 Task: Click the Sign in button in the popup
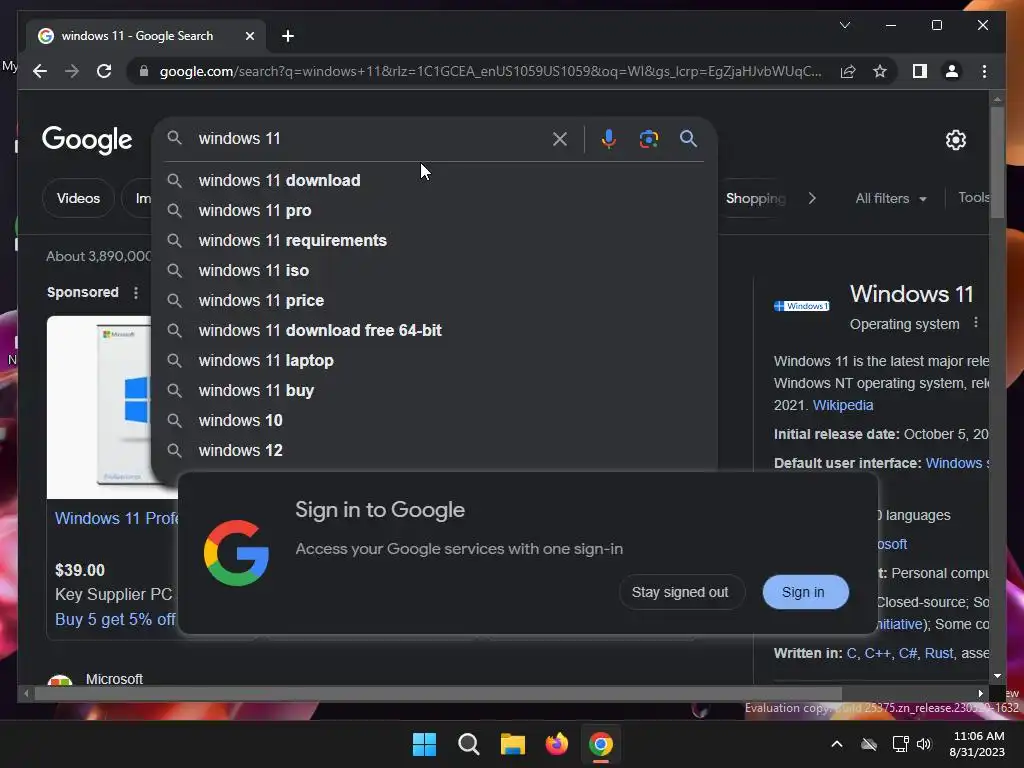pos(803,592)
